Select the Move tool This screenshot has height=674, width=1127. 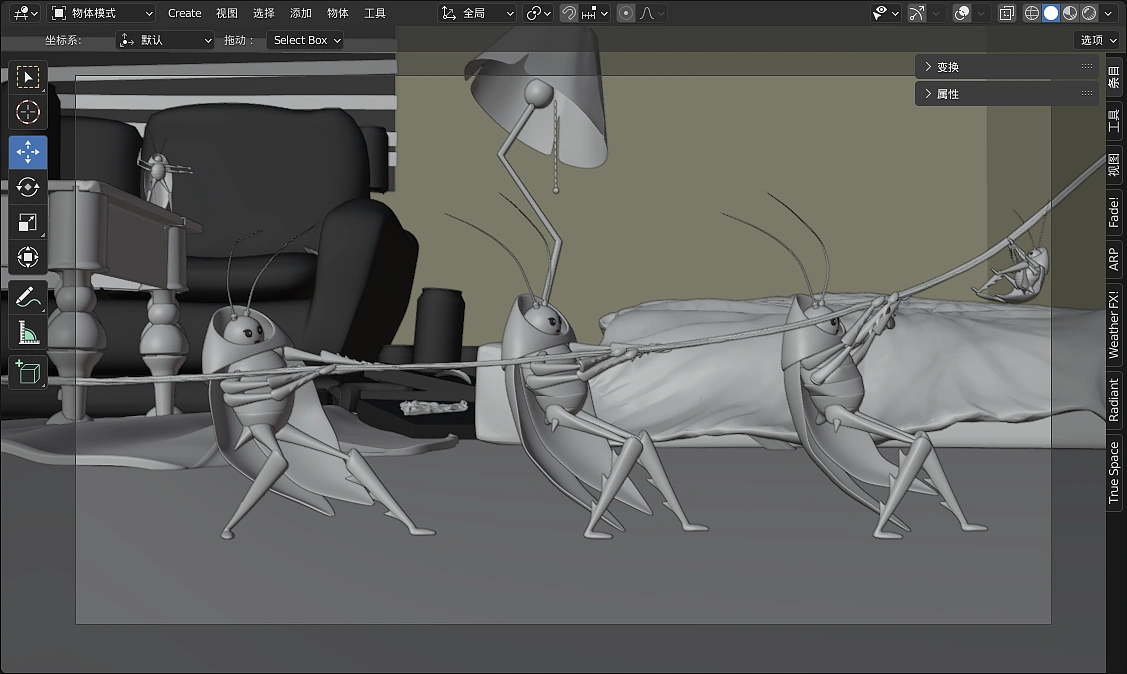28,152
